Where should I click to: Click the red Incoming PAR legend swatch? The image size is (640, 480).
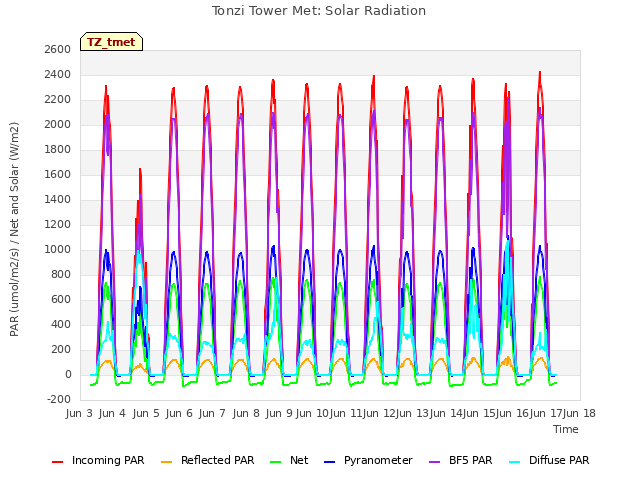(x=58, y=462)
